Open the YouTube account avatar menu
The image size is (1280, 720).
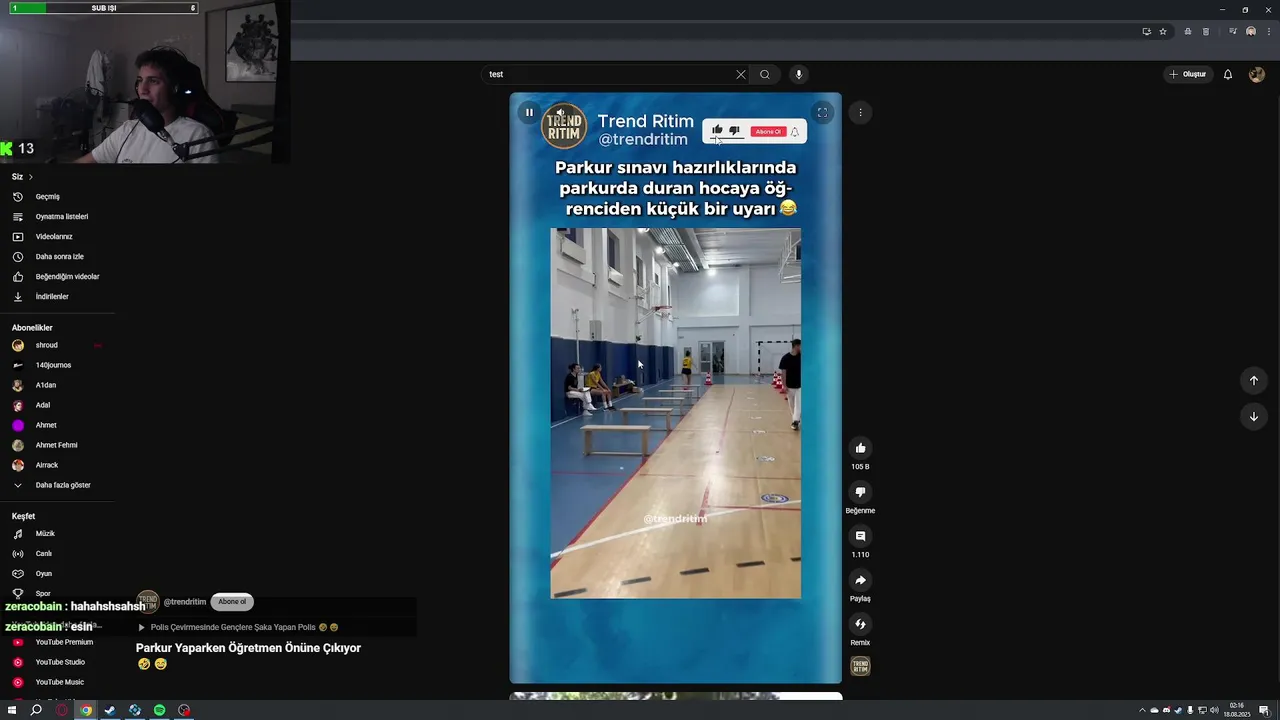[1257, 74]
